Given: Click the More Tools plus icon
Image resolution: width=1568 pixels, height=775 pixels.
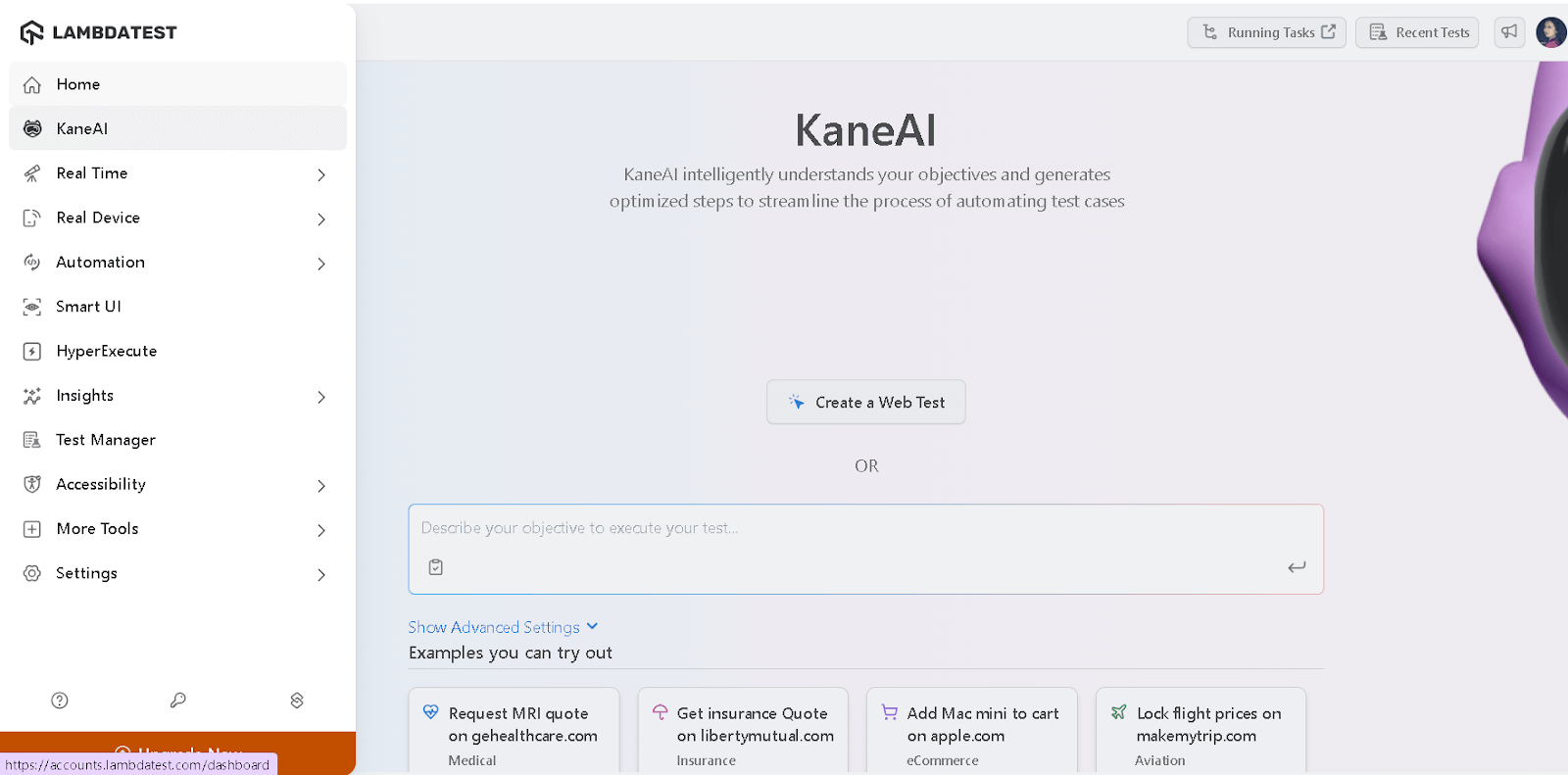Looking at the screenshot, I should [32, 529].
